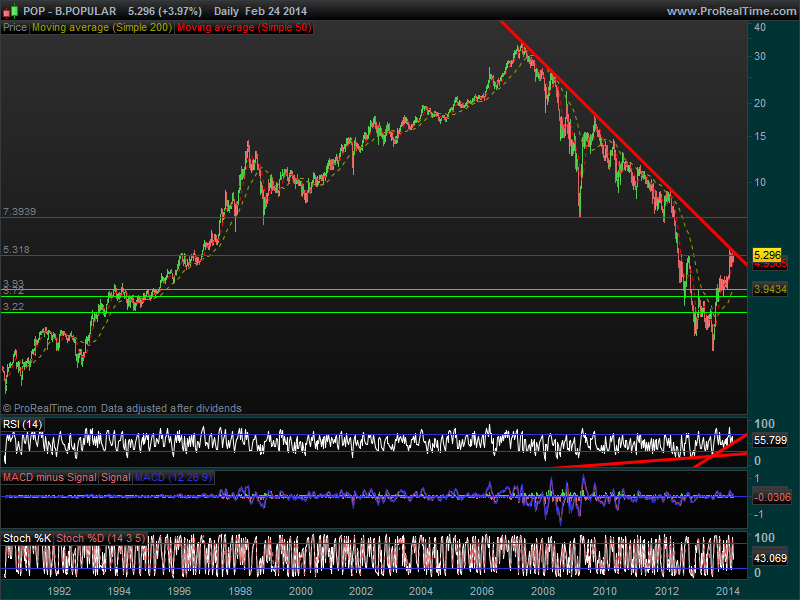
Task: Click the Stochastic value 43.069
Action: click(x=770, y=558)
